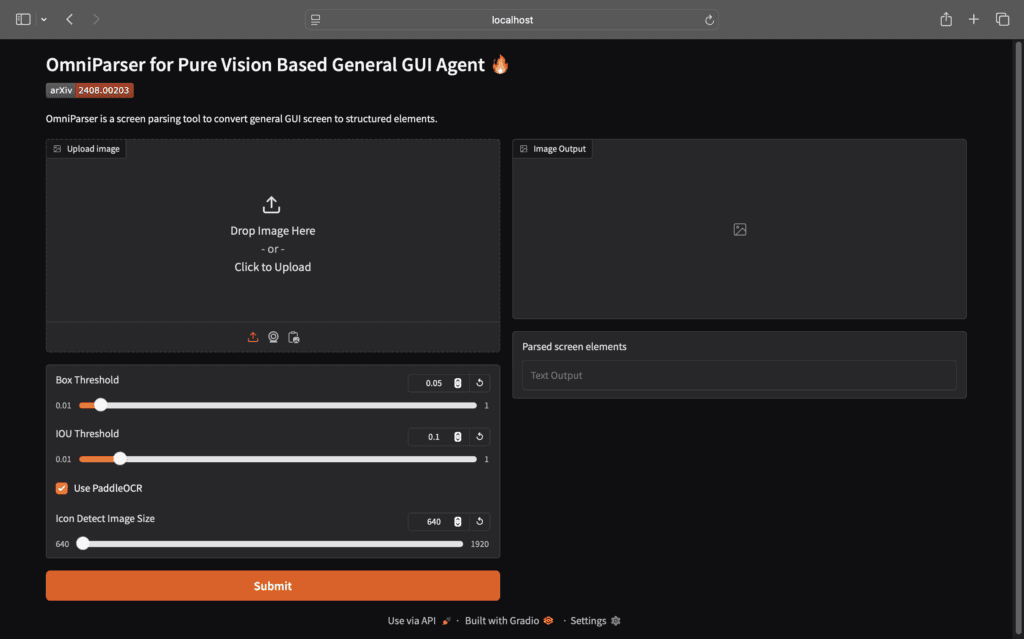Click the OmniParser page title heading
Viewport: 1024px width, 639px height.
278,65
